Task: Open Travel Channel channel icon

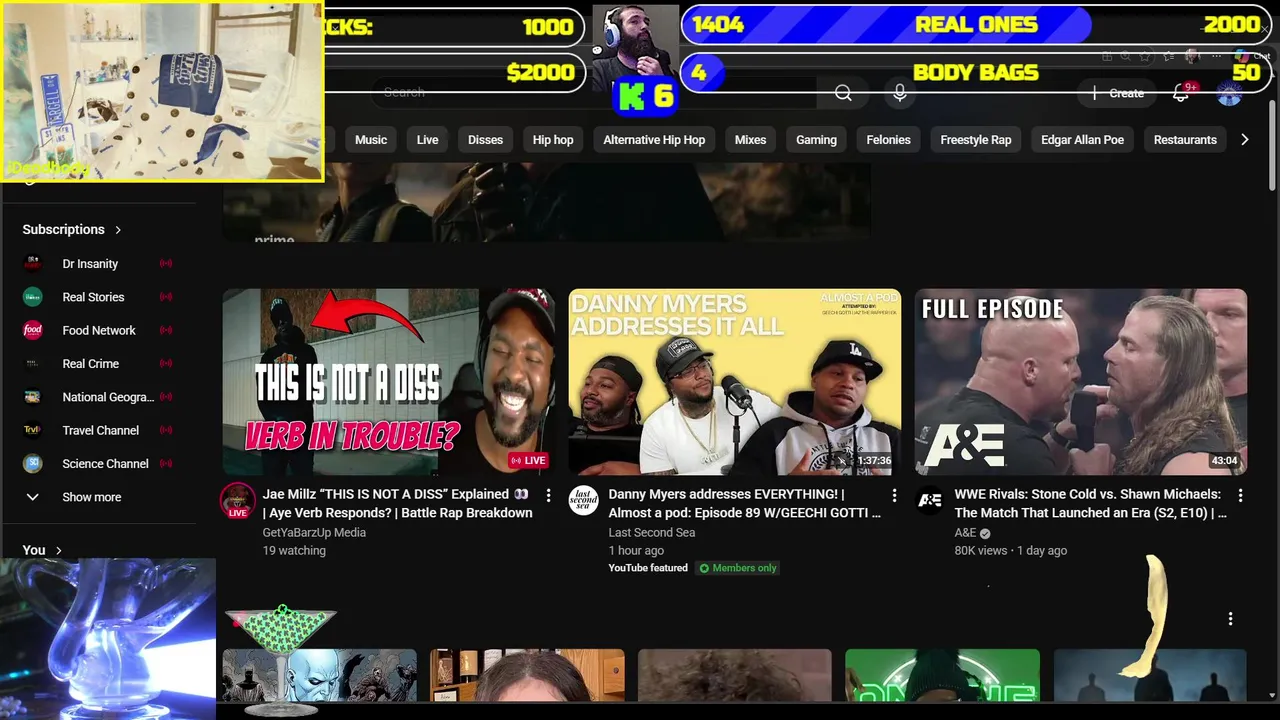Action: (x=33, y=430)
